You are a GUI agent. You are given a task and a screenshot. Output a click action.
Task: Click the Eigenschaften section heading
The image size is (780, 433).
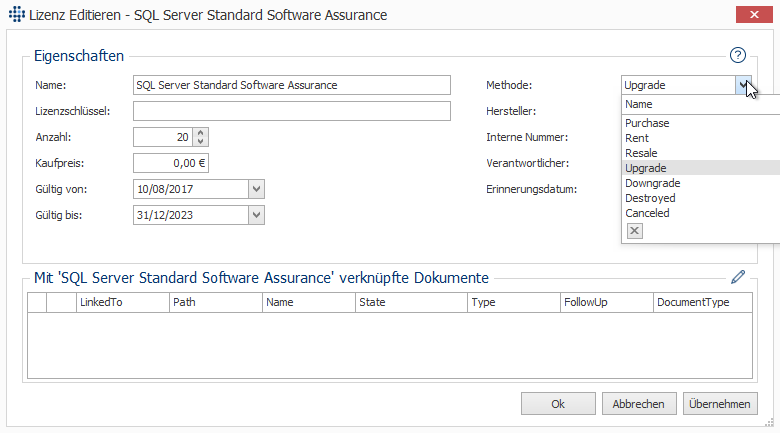(x=79, y=56)
